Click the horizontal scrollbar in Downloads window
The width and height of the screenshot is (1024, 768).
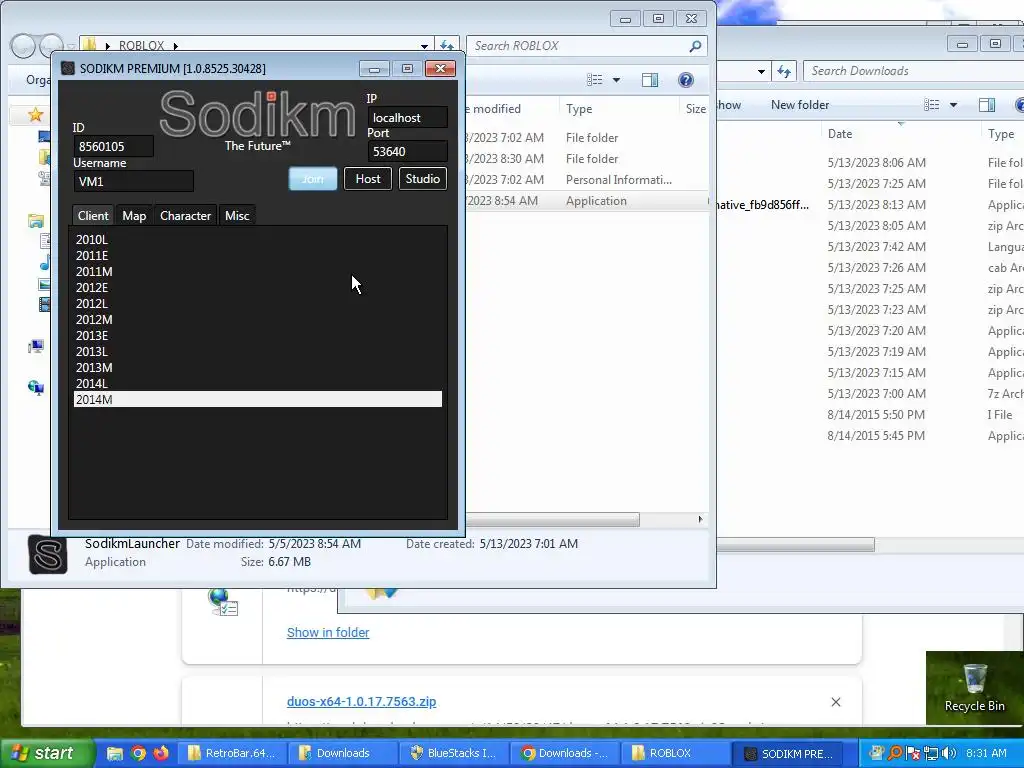point(795,545)
